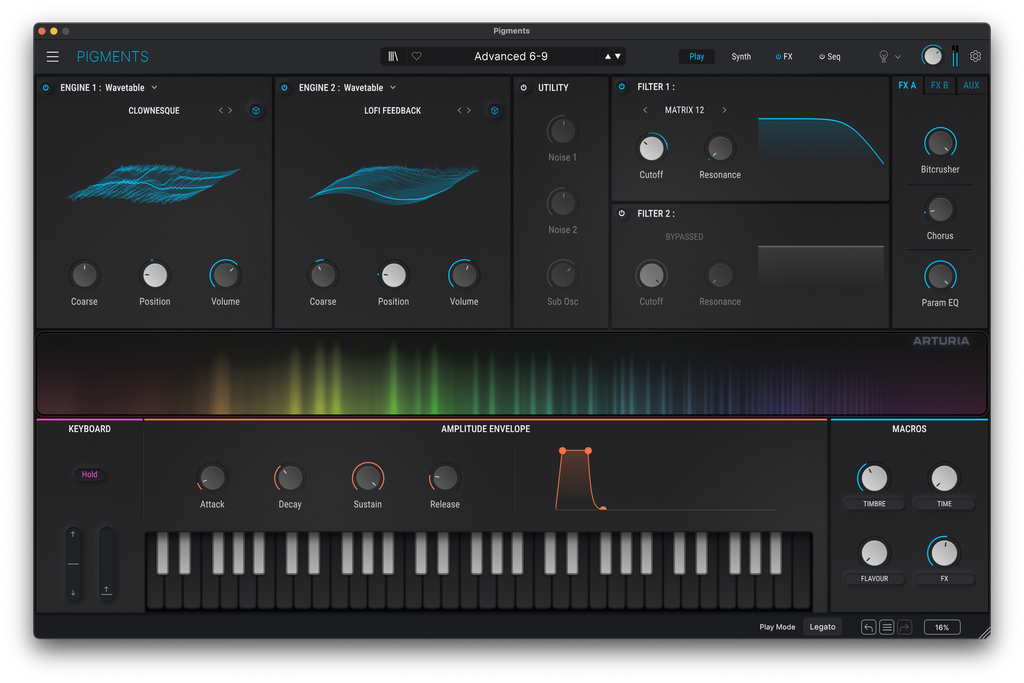1024x683 pixels.
Task: Switch to the Seq view
Action: point(829,57)
